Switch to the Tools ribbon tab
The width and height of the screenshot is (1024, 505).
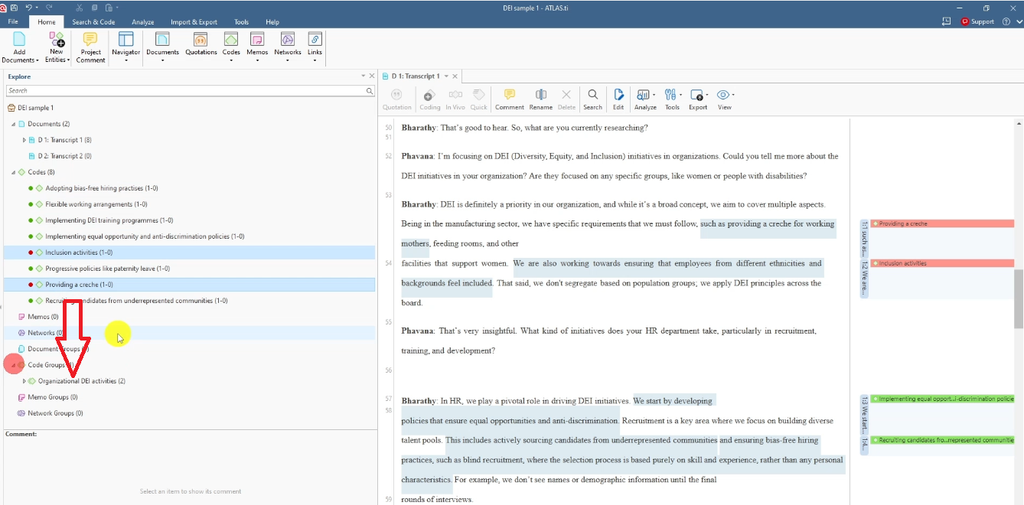tap(241, 22)
